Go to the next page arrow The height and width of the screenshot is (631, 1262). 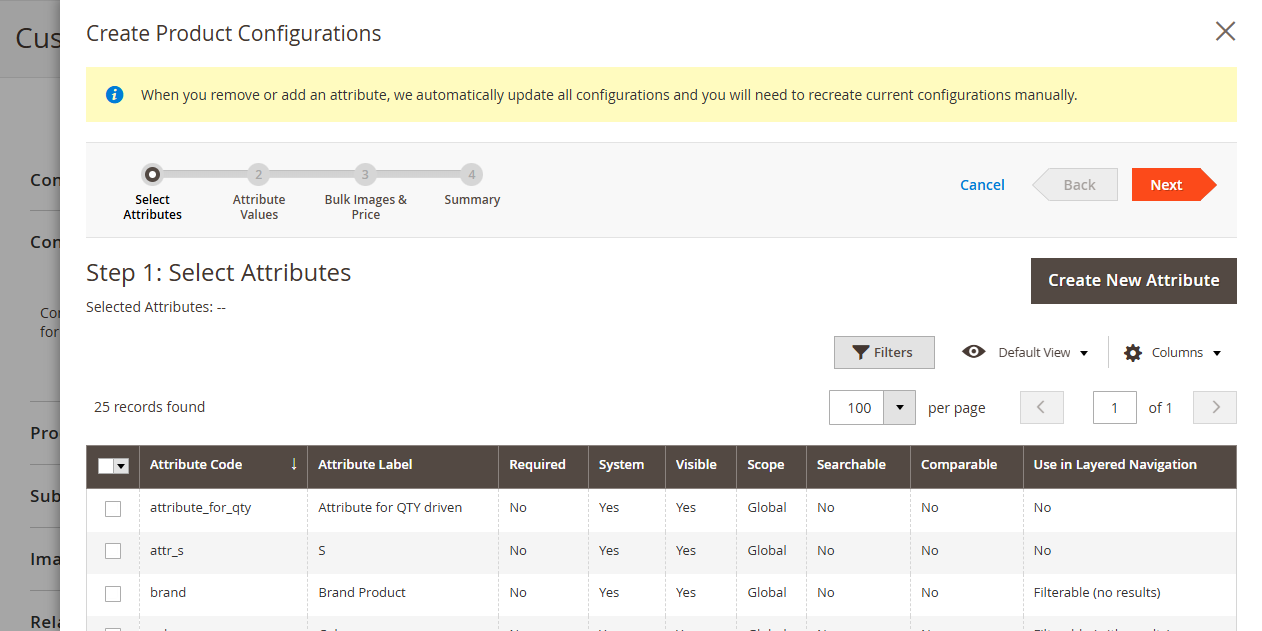(1215, 407)
